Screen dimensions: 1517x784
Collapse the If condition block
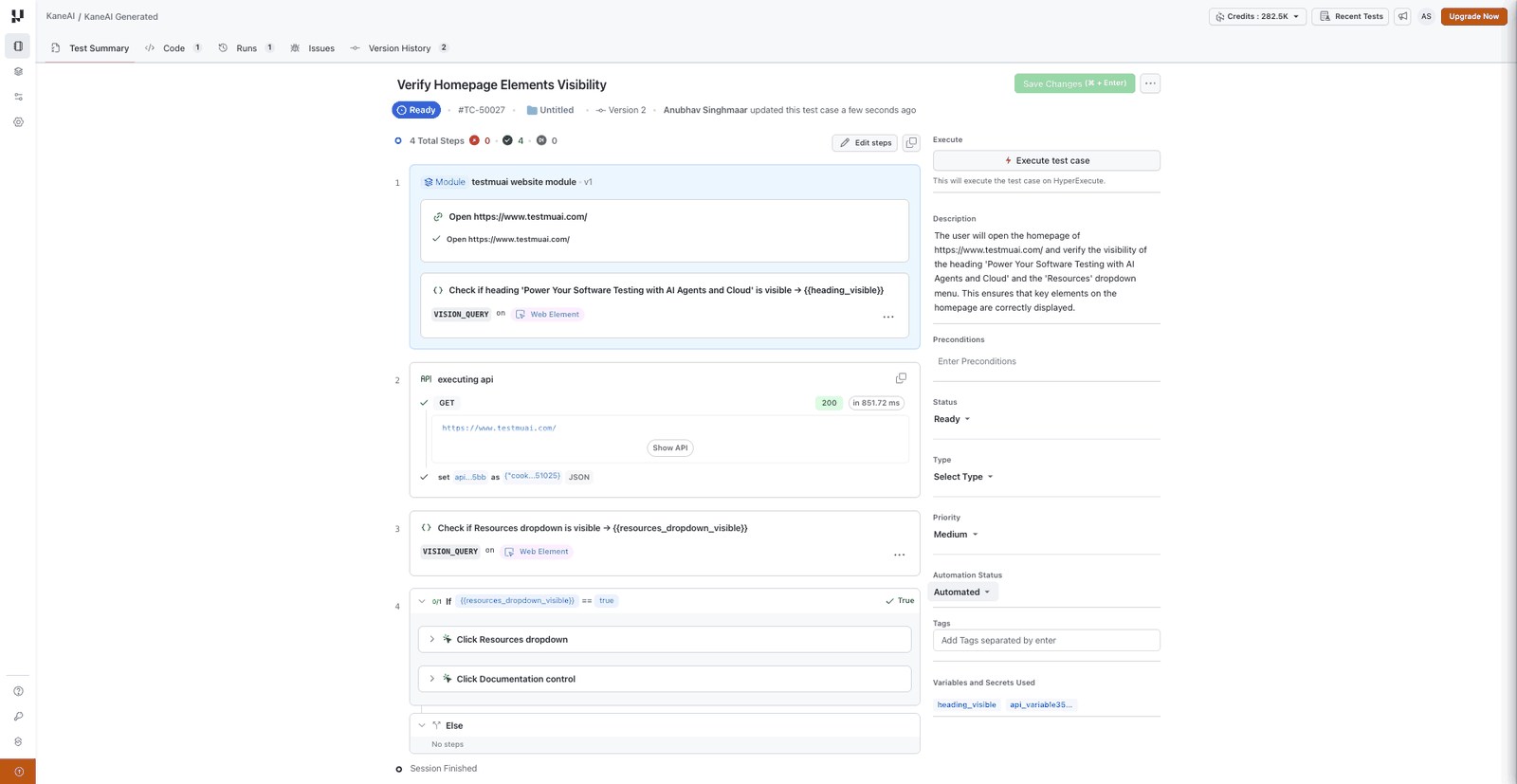pos(423,601)
